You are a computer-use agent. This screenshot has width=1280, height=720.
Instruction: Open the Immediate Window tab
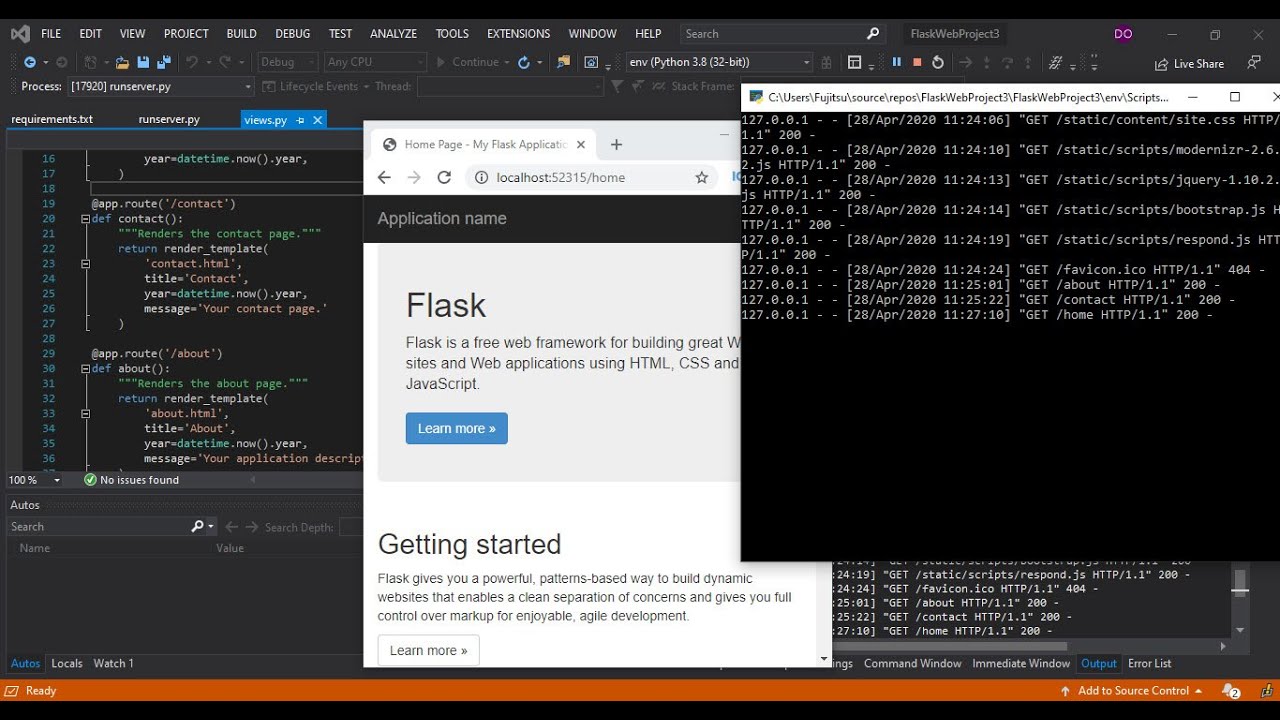pos(1021,663)
